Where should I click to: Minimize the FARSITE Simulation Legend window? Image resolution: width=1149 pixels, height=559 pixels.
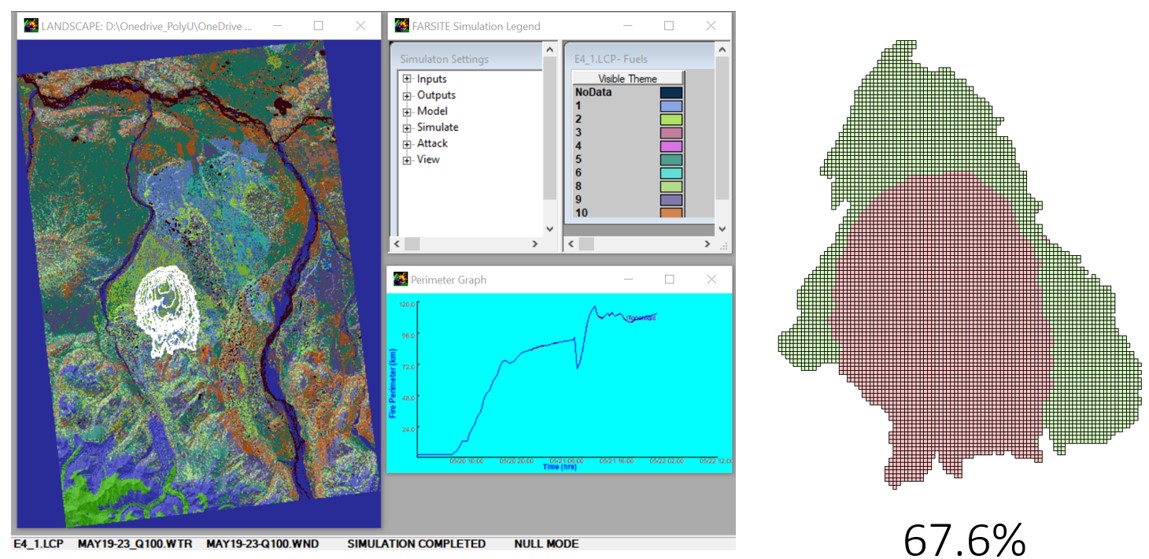pyautogui.click(x=627, y=26)
